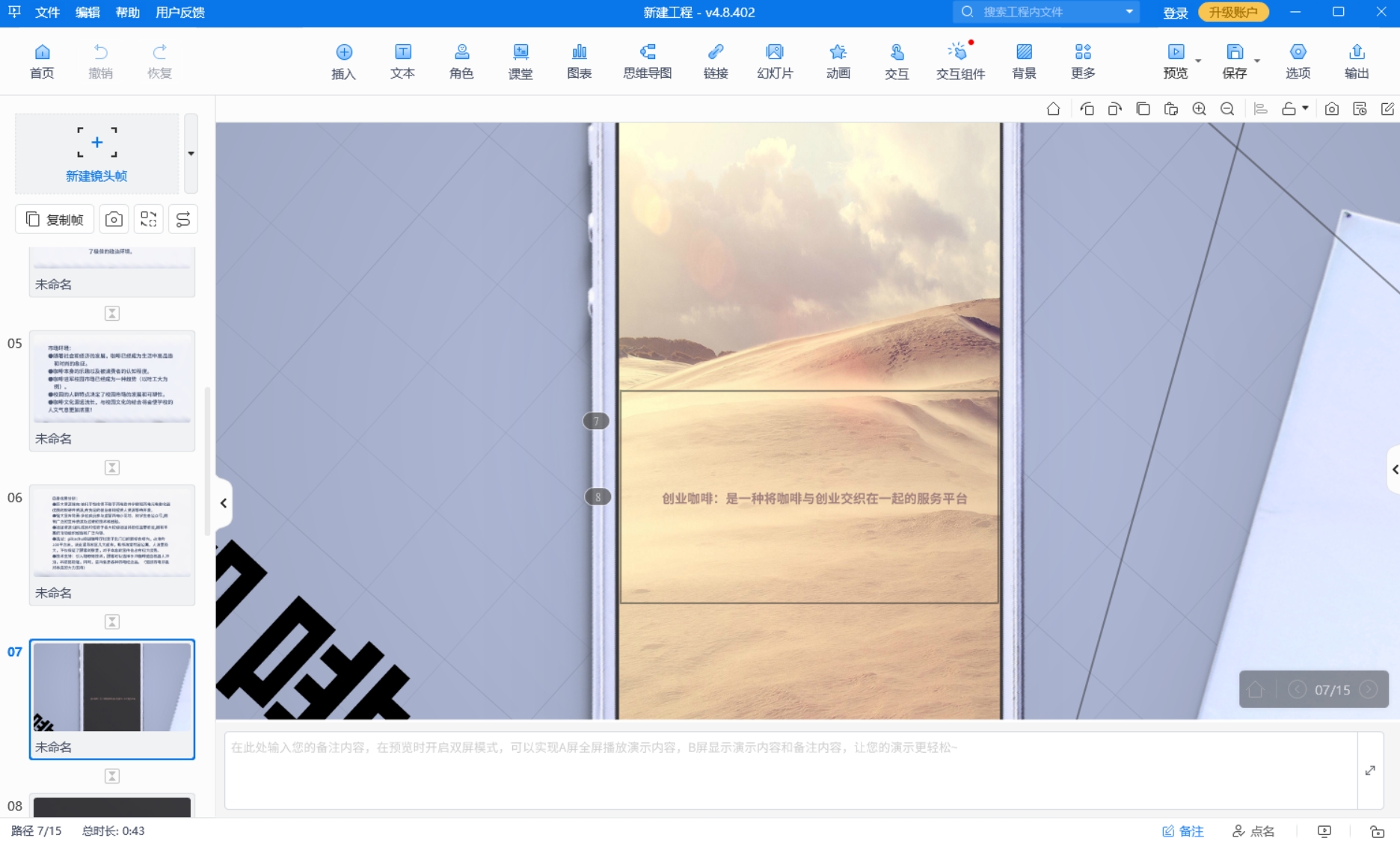Viewport: 1400px width, 841px height.
Task: Click the 背景 background icon
Action: point(1024,61)
